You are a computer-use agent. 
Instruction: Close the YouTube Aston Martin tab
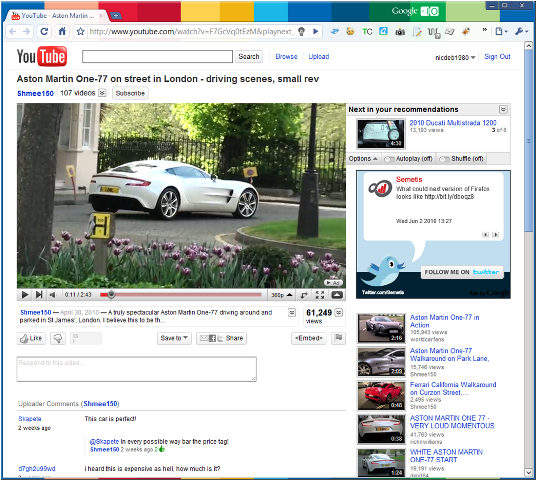pyautogui.click(x=101, y=16)
